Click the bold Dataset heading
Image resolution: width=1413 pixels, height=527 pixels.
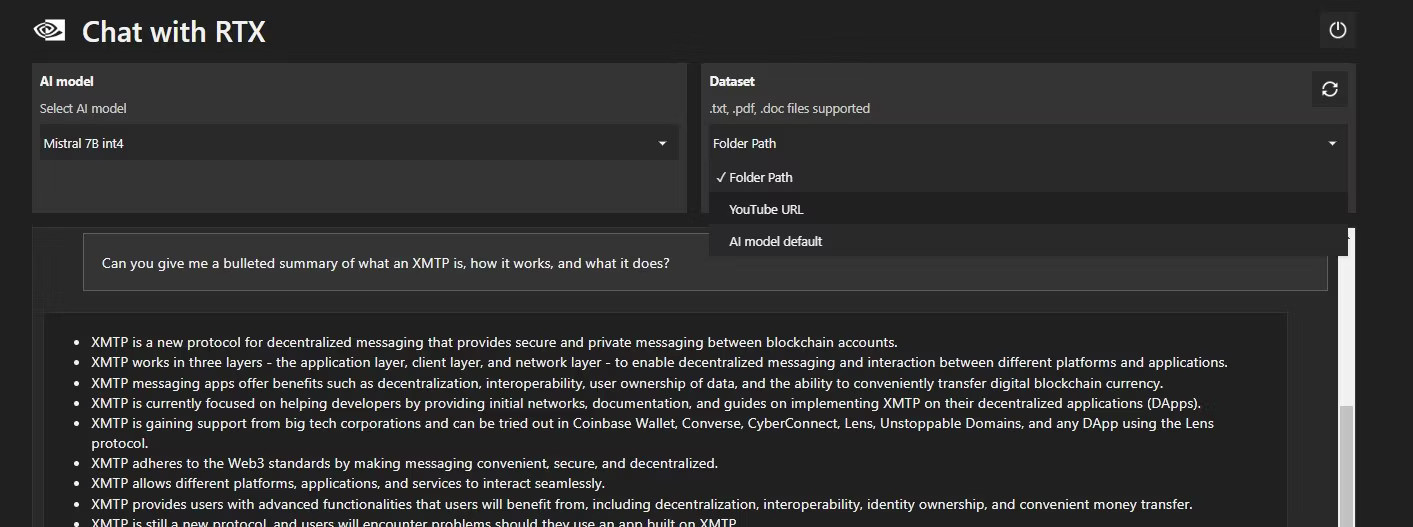(x=732, y=81)
